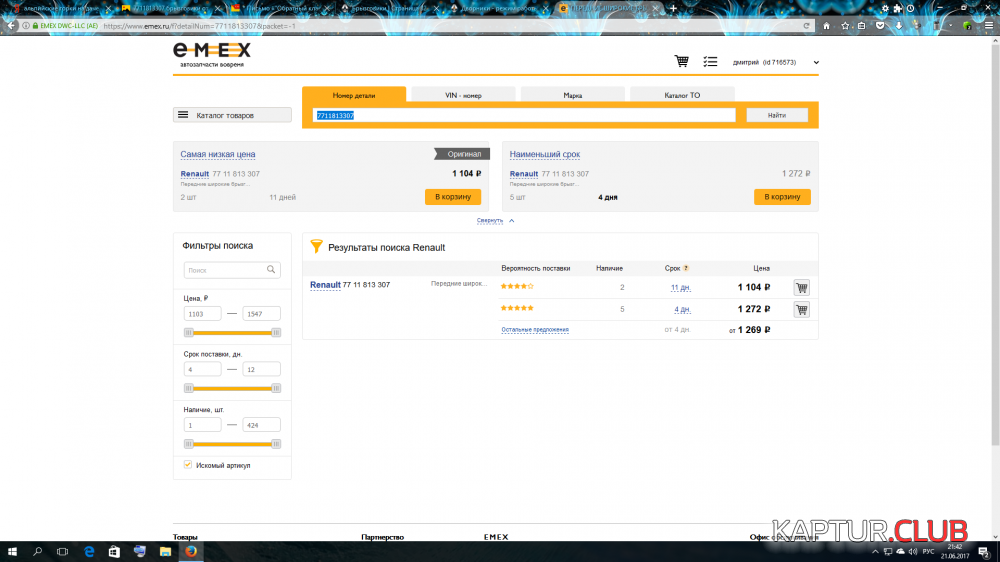Open the orders checklist icon in header
Viewport: 1000px width, 562px height.
coord(710,62)
